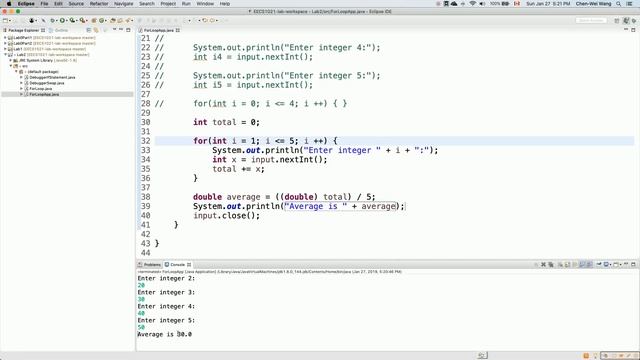Select ForLoop.java in Package Explorer
This screenshot has width=640, height=360.
point(40,89)
